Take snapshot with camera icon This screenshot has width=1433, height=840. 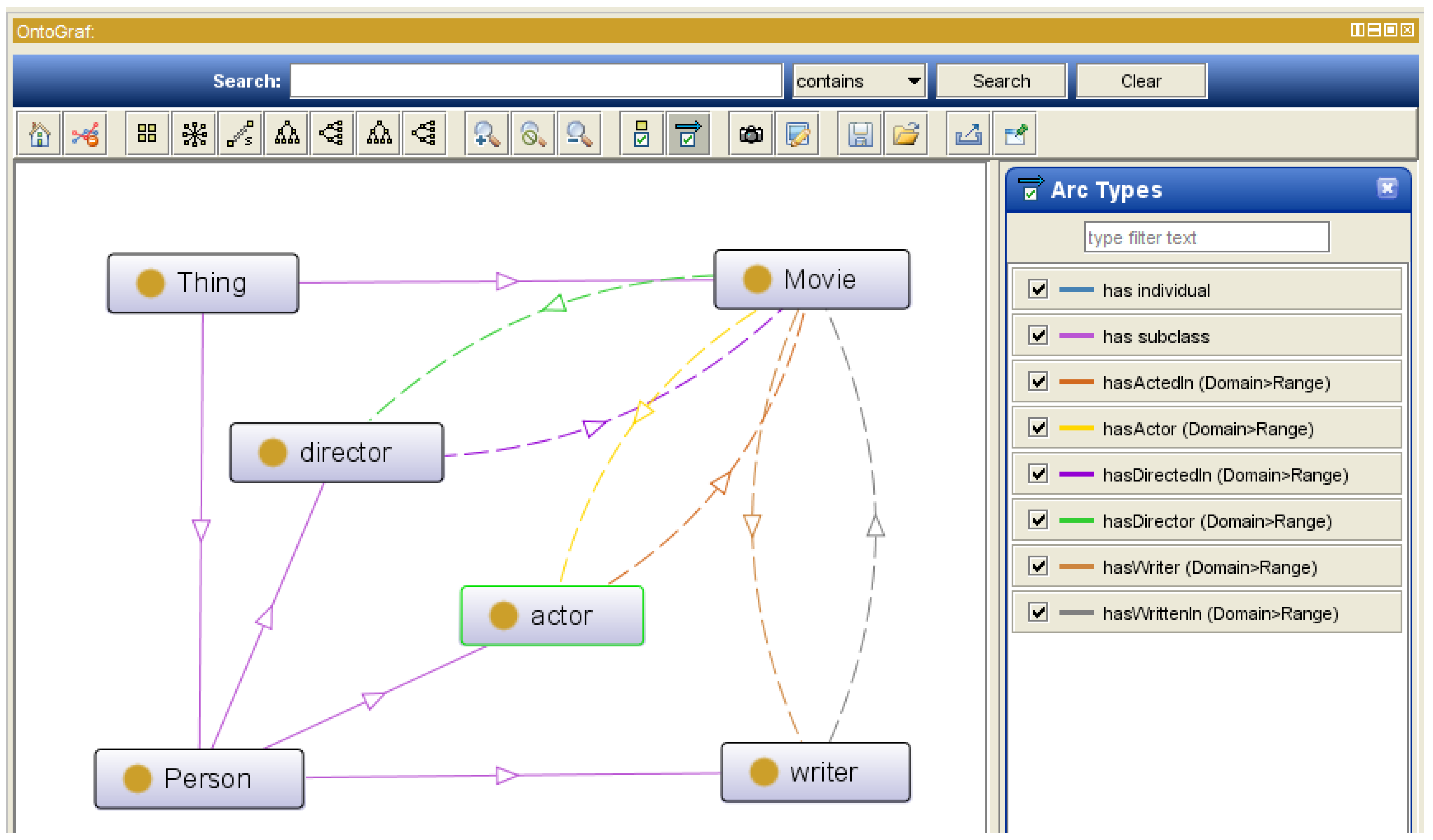tap(751, 134)
